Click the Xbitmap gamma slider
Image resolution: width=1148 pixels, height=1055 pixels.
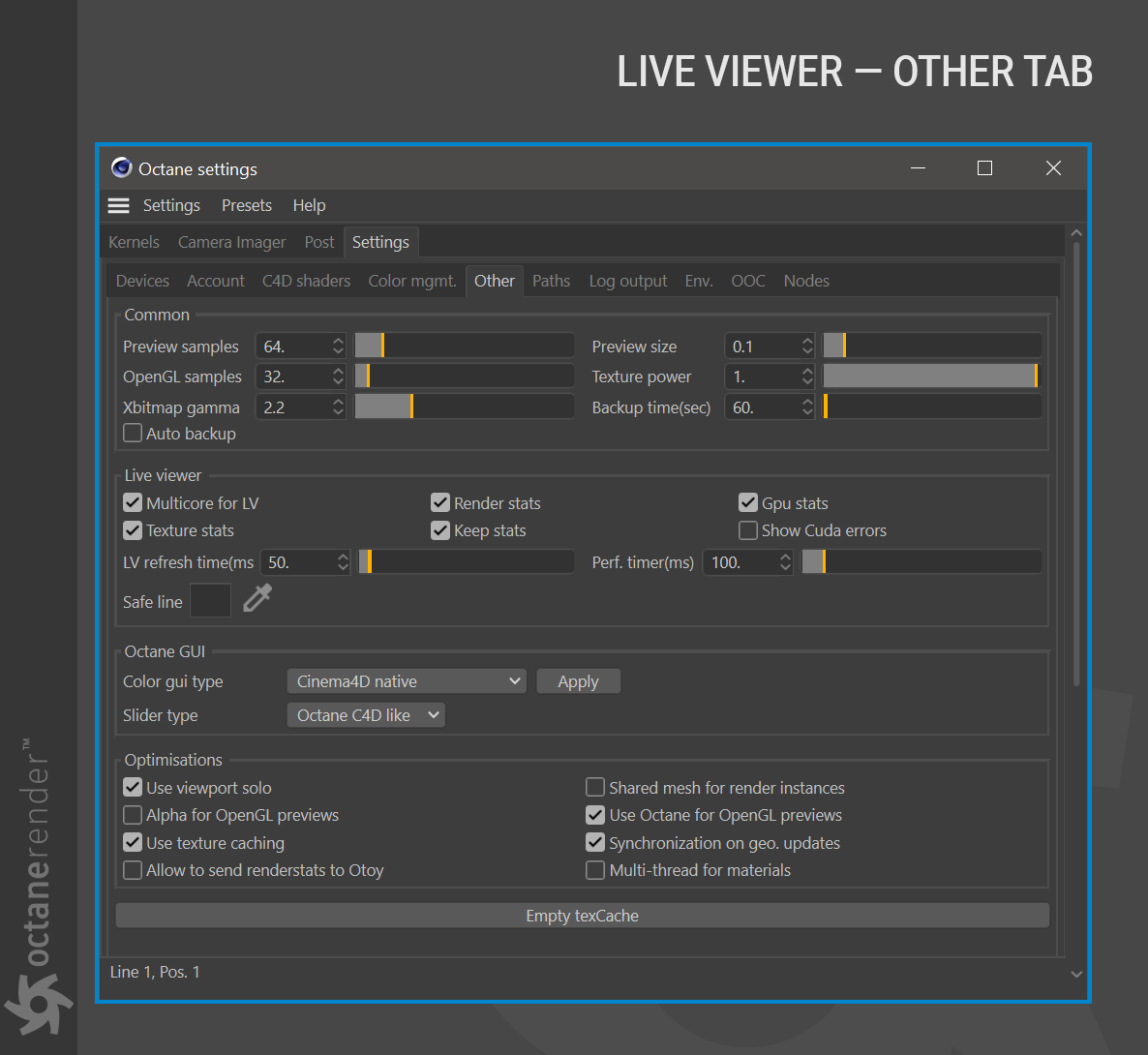click(465, 407)
